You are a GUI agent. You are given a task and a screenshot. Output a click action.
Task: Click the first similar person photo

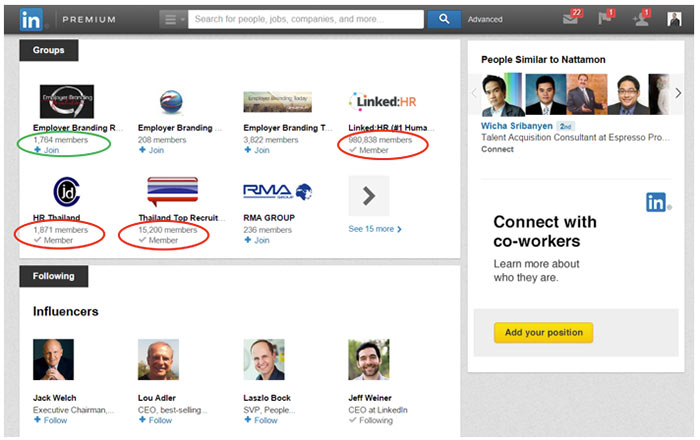click(502, 95)
